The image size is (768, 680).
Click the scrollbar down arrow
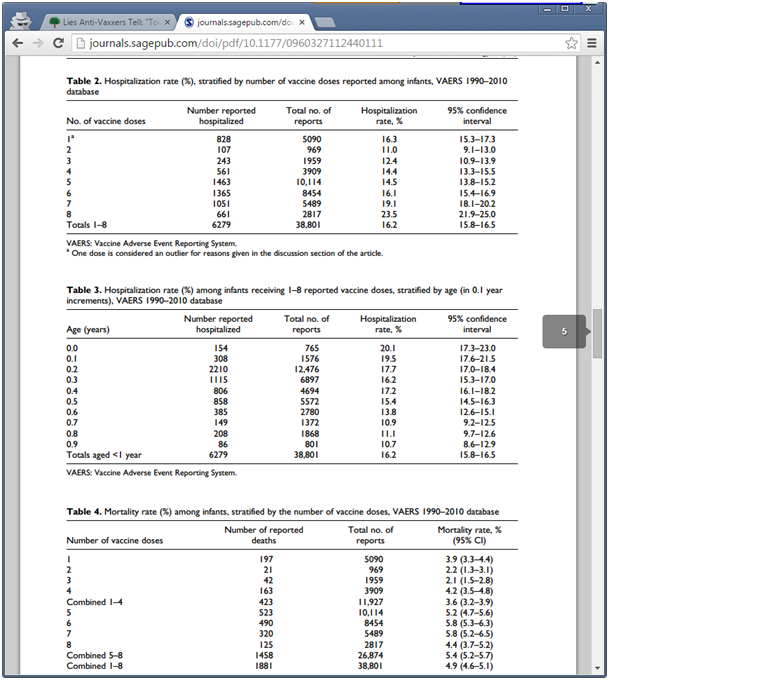597,668
